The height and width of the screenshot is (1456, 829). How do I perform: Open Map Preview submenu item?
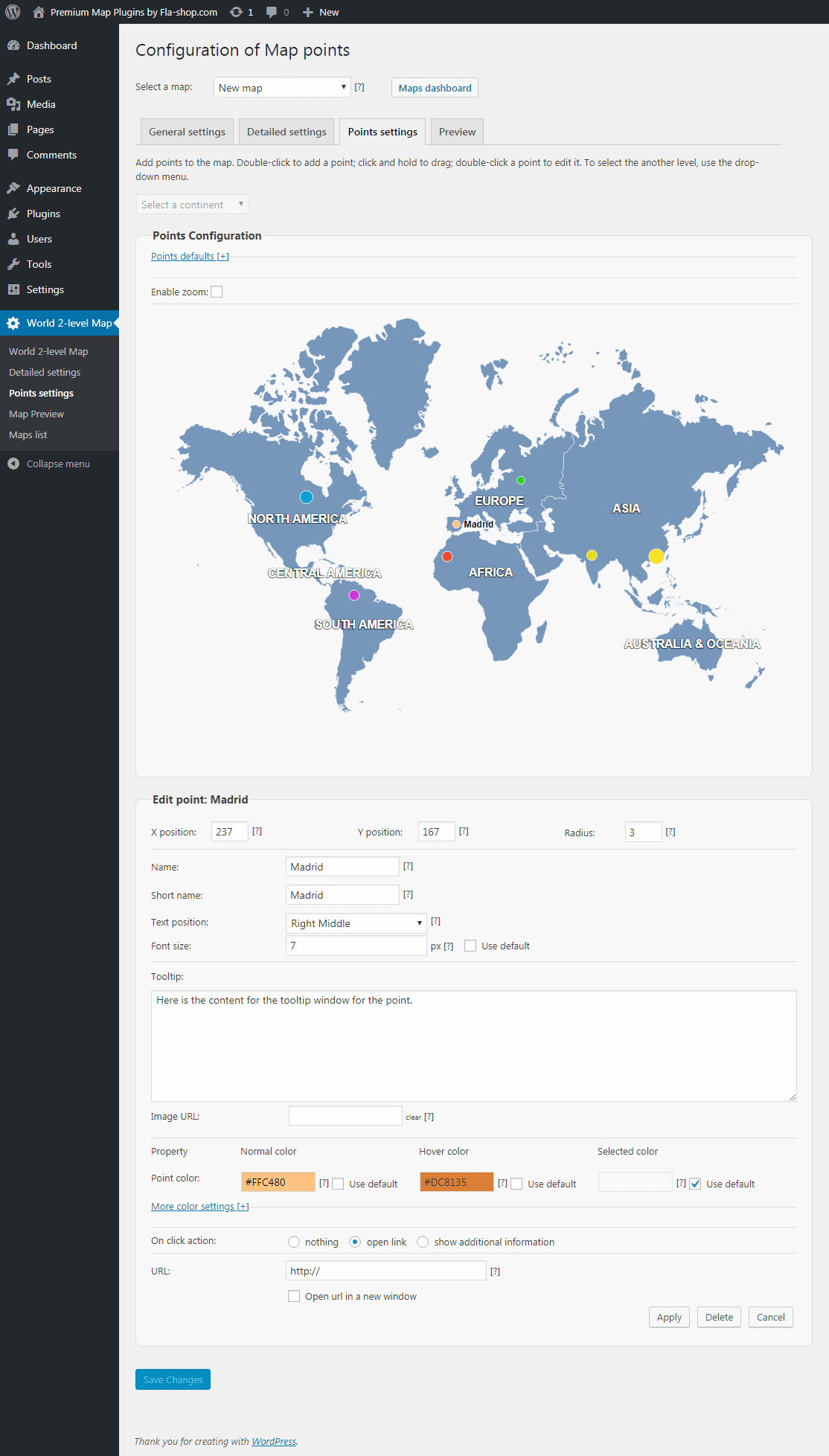36,414
